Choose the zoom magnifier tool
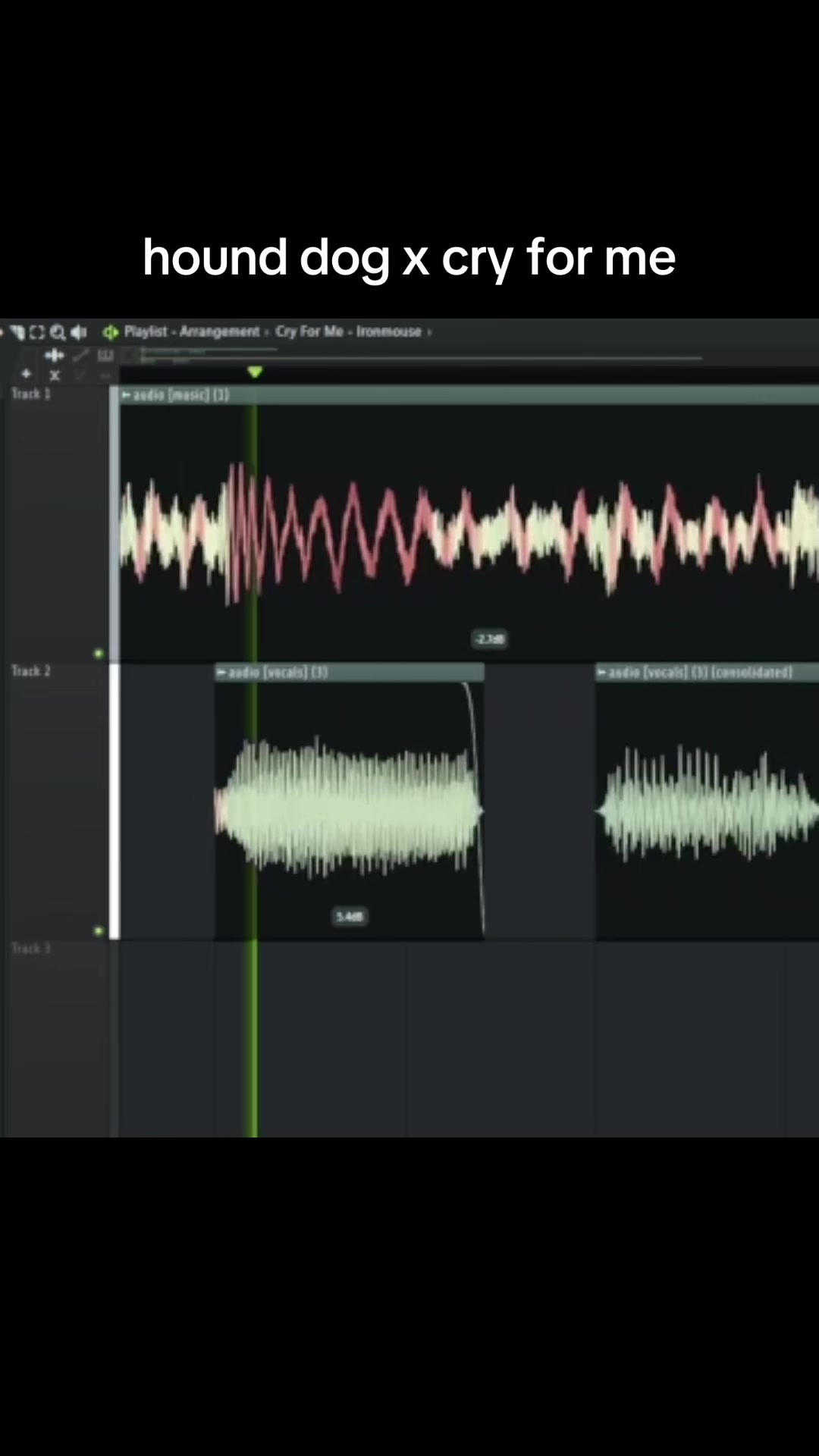The width and height of the screenshot is (819, 1456). point(58,332)
